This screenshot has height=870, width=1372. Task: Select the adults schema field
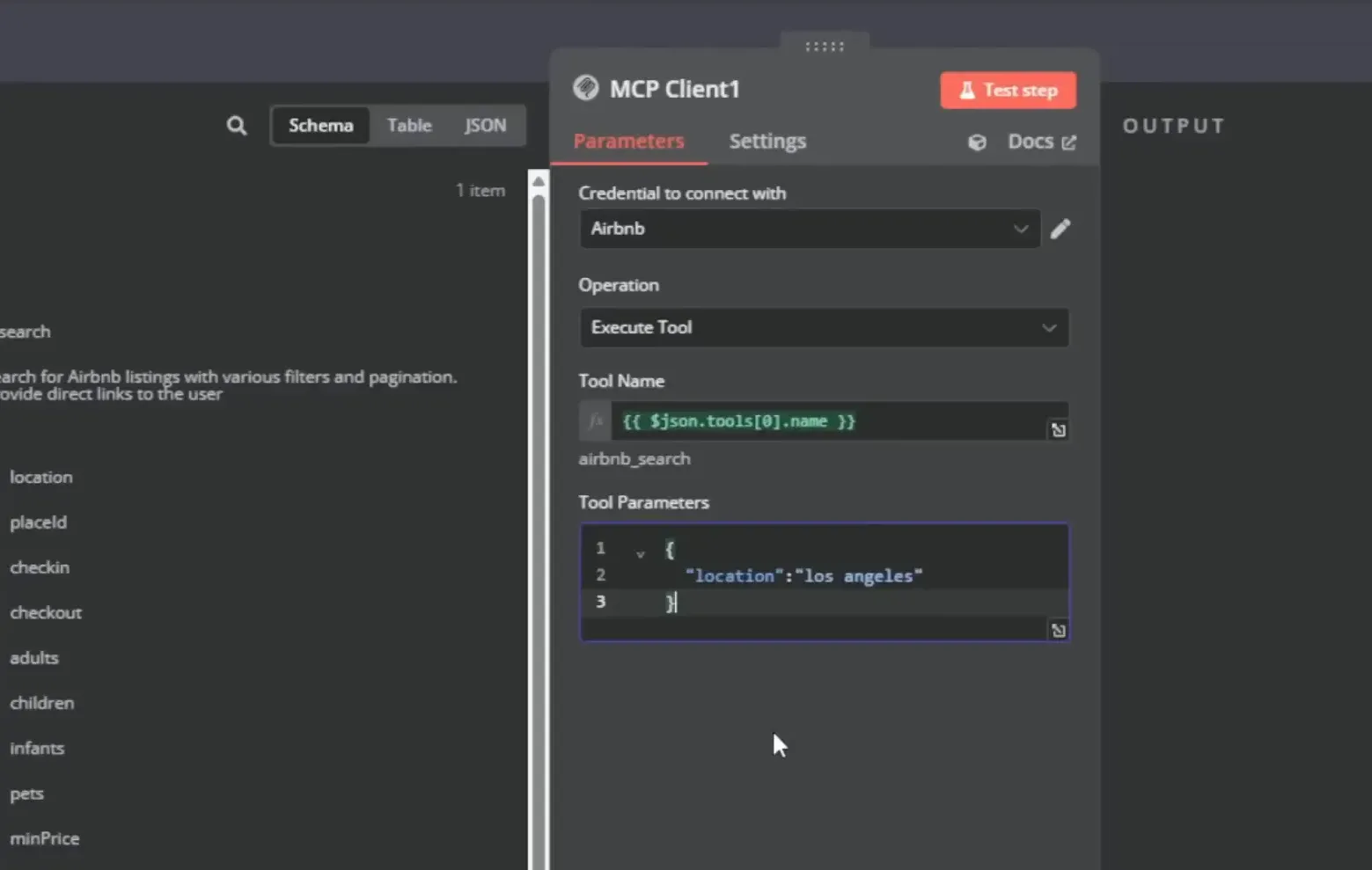(34, 658)
